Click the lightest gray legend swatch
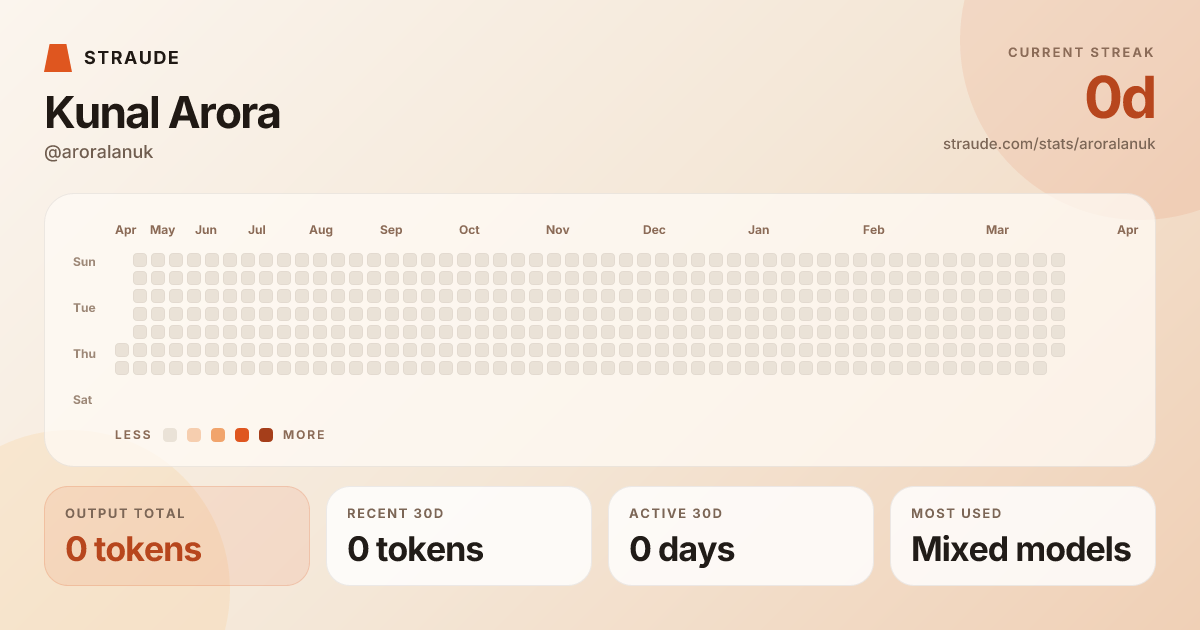The image size is (1200, 630). click(170, 435)
